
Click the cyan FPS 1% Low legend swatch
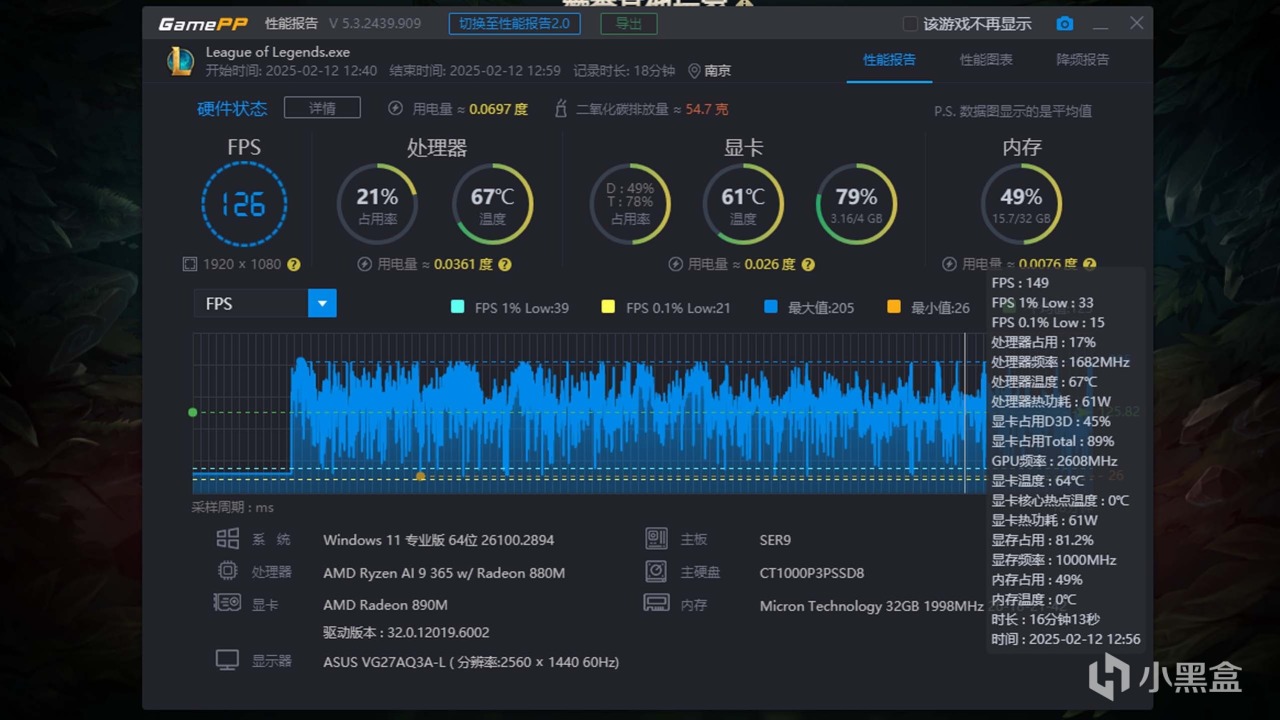[x=457, y=307]
